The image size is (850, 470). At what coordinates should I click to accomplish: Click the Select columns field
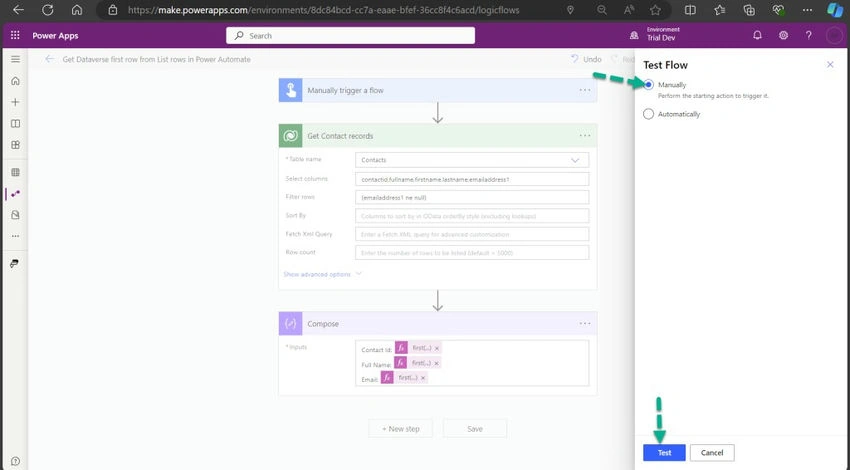[x=472, y=179]
